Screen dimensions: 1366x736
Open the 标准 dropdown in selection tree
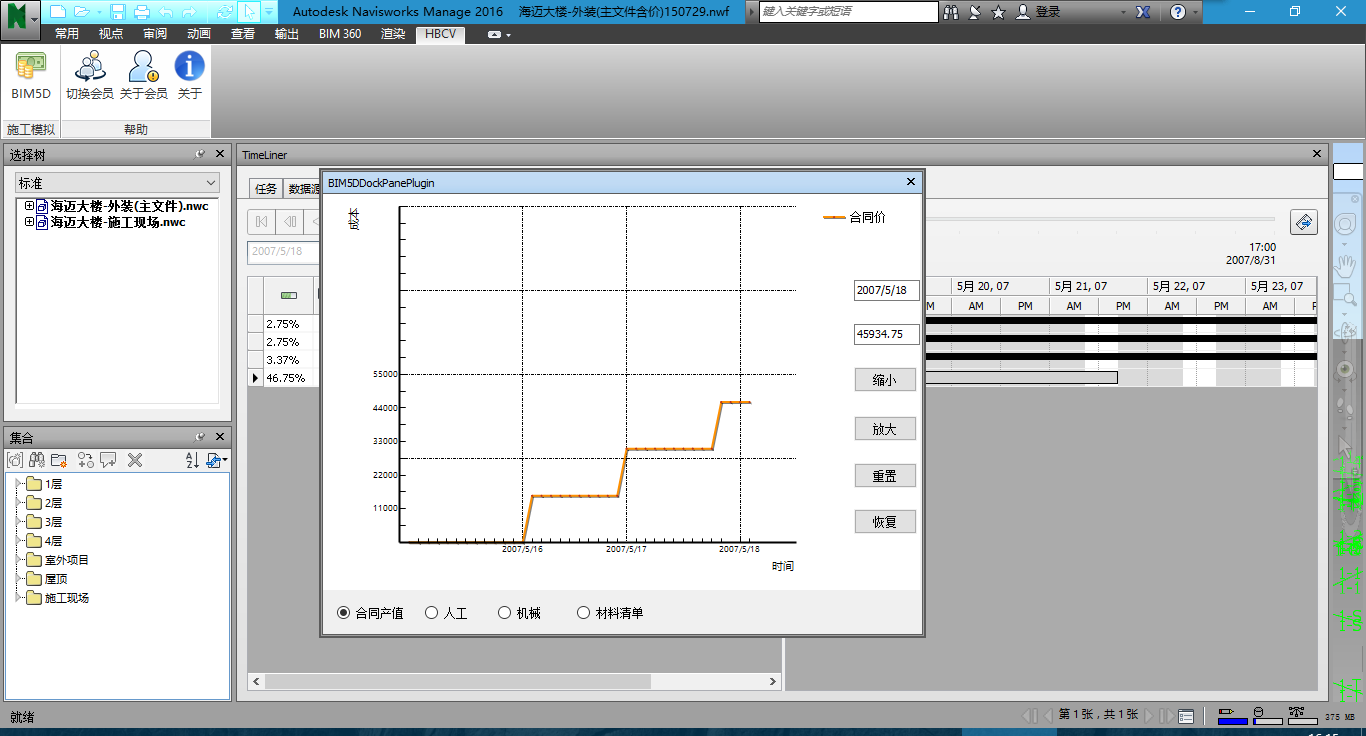point(117,183)
